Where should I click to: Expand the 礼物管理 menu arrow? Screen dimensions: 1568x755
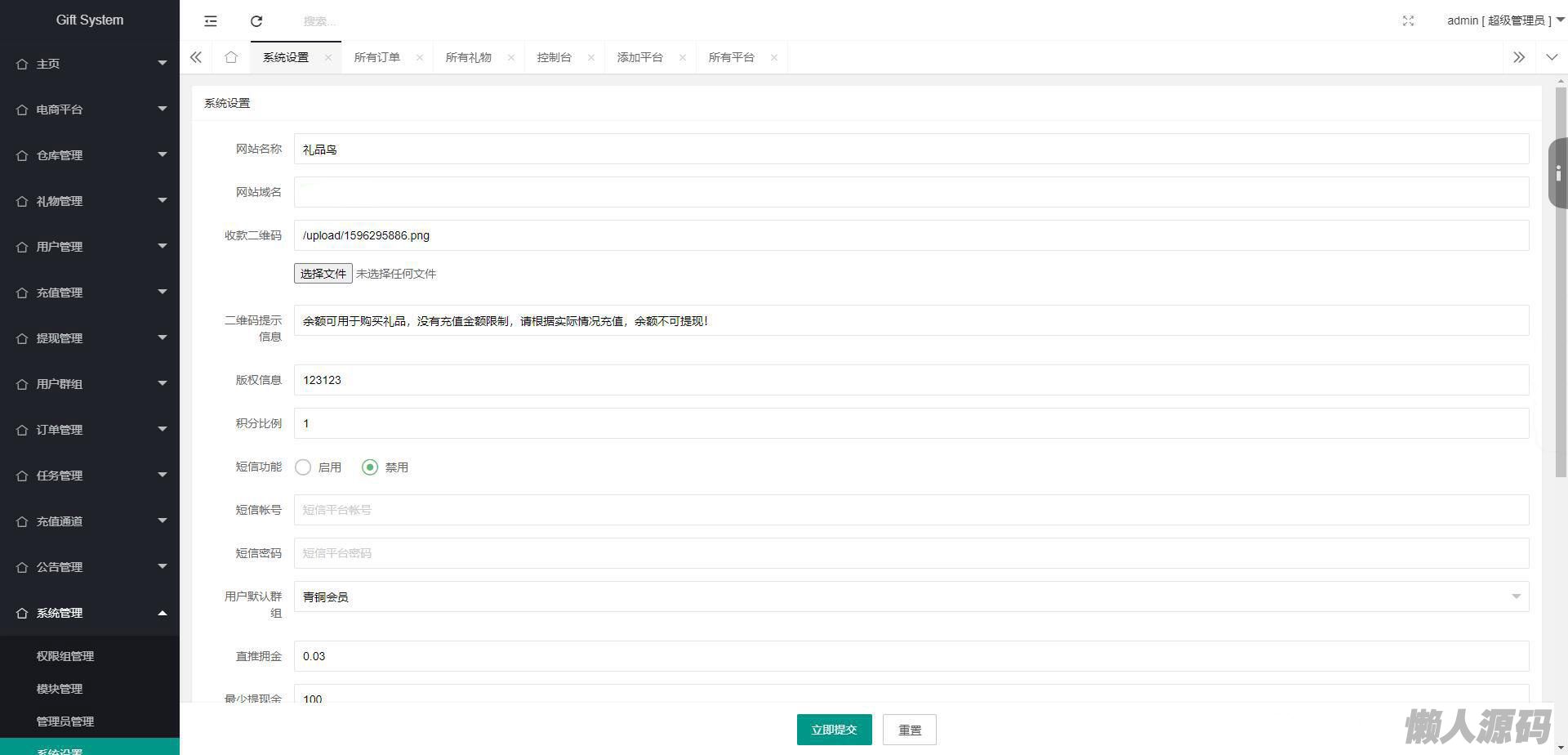coord(163,200)
